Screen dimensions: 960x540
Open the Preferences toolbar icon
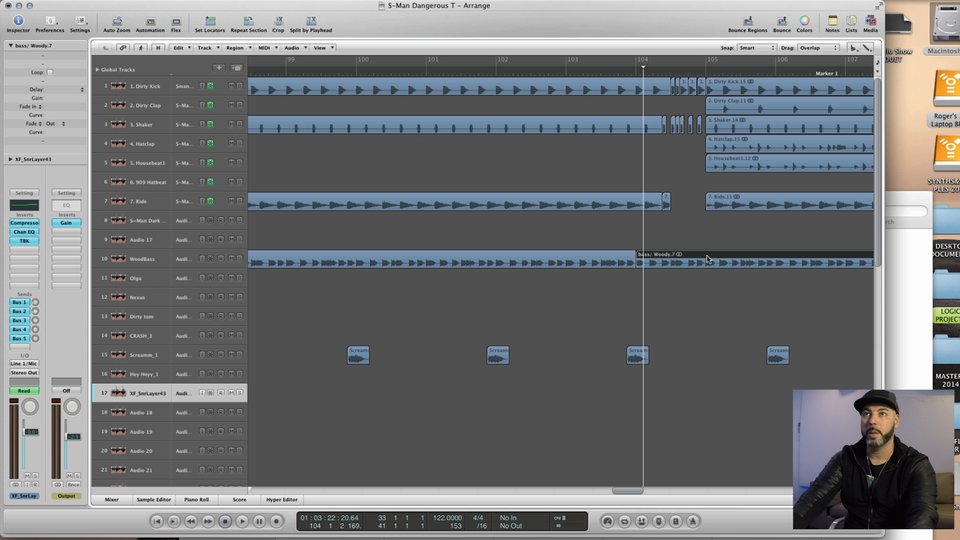(x=50, y=24)
